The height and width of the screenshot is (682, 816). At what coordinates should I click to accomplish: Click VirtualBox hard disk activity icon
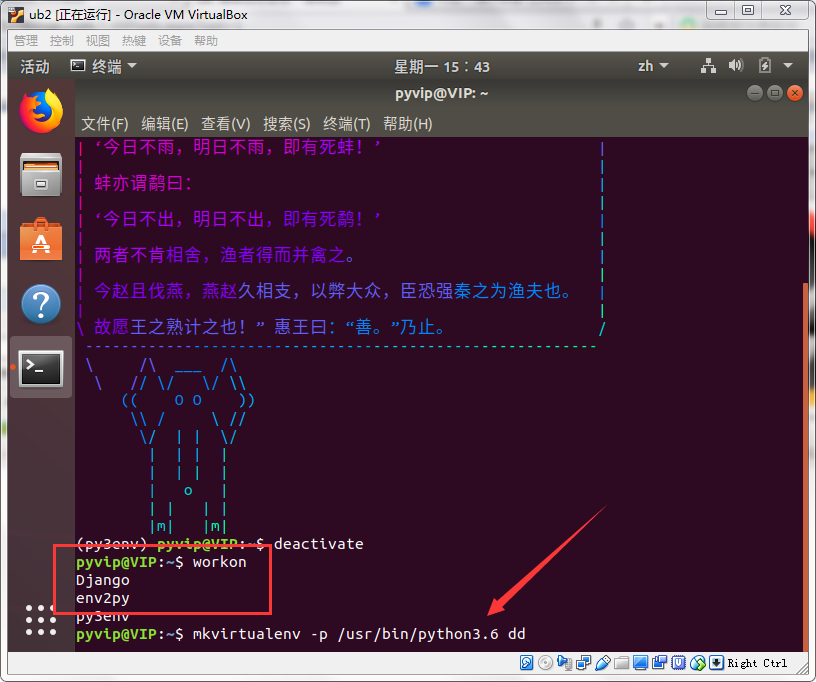[526, 663]
